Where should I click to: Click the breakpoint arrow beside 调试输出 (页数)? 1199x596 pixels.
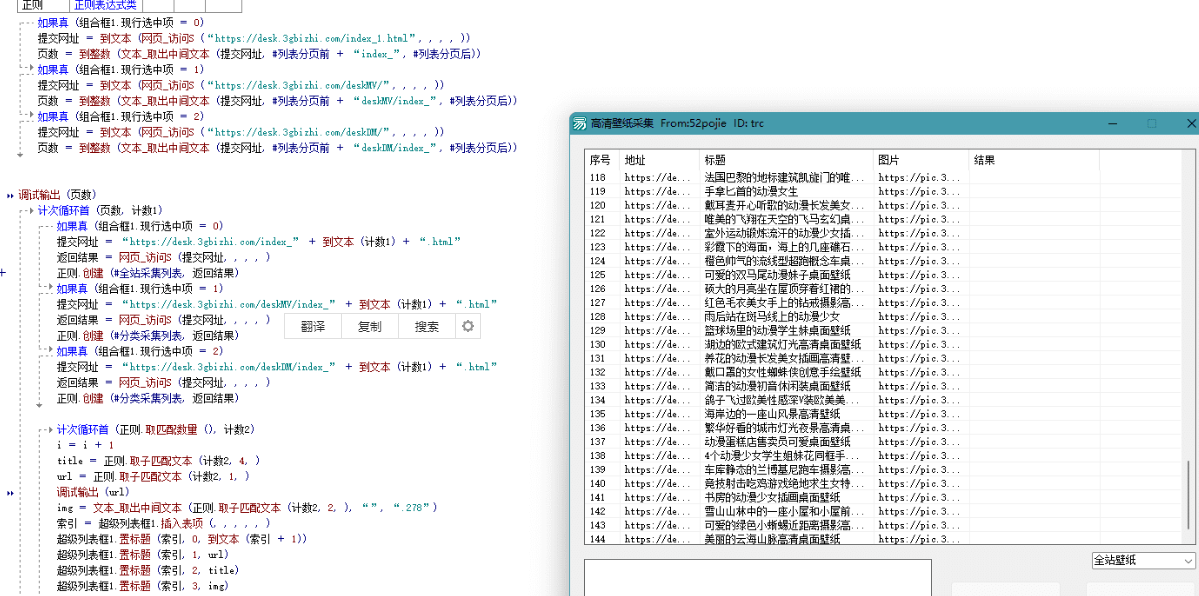click(10, 195)
